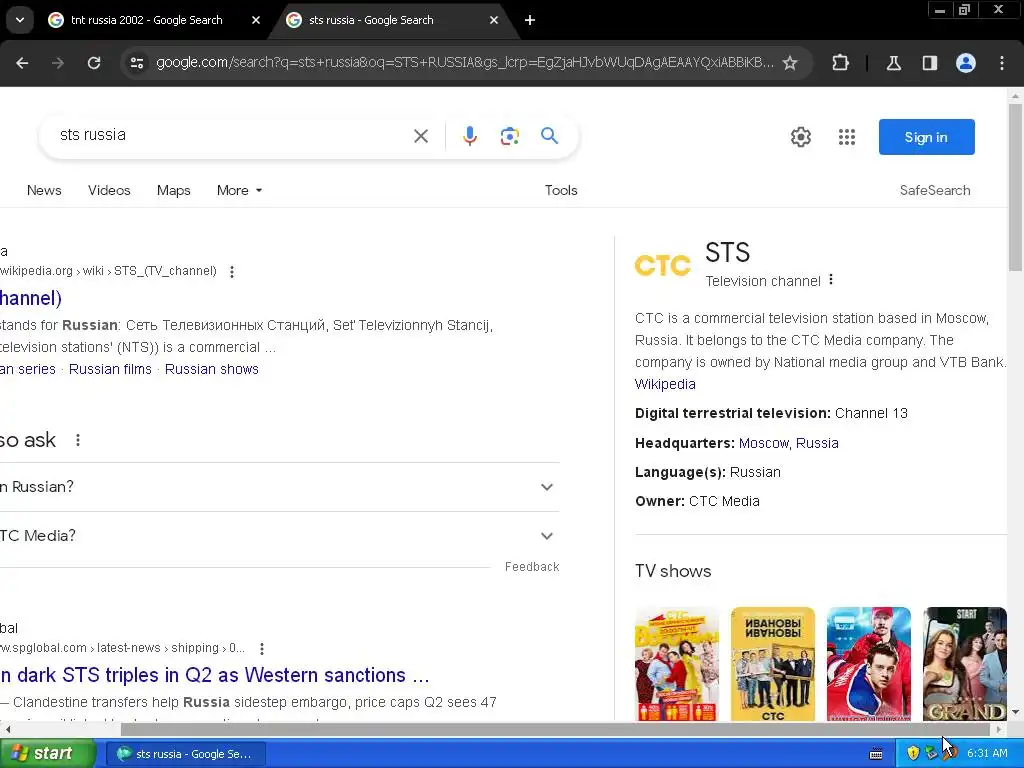Open knowledge panel more options dots
This screenshot has width=1024, height=768.
(x=831, y=280)
